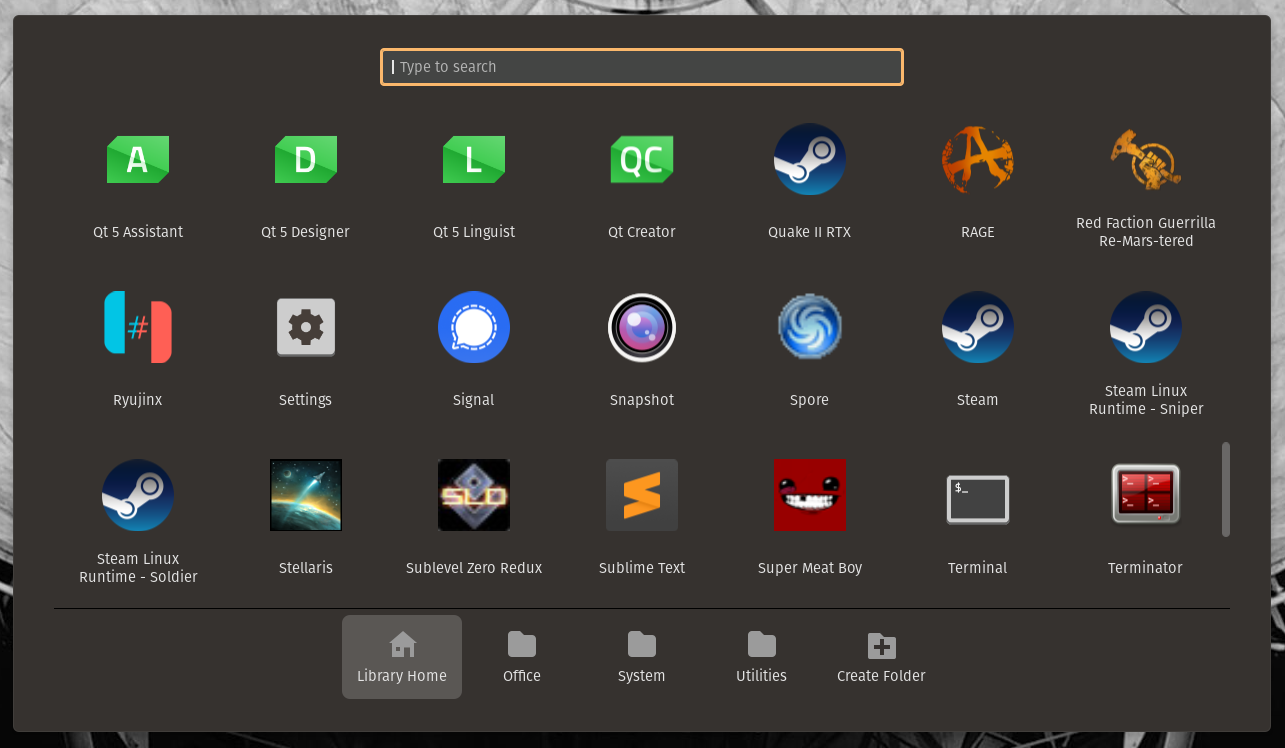The image size is (1285, 748).
Task: Launch Terminator
Action: click(x=1146, y=495)
